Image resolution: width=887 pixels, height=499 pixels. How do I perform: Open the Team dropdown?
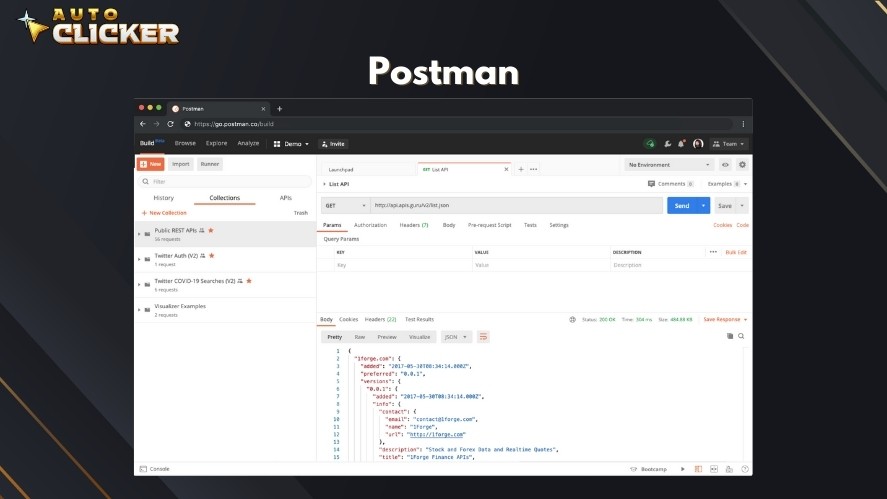tap(729, 144)
